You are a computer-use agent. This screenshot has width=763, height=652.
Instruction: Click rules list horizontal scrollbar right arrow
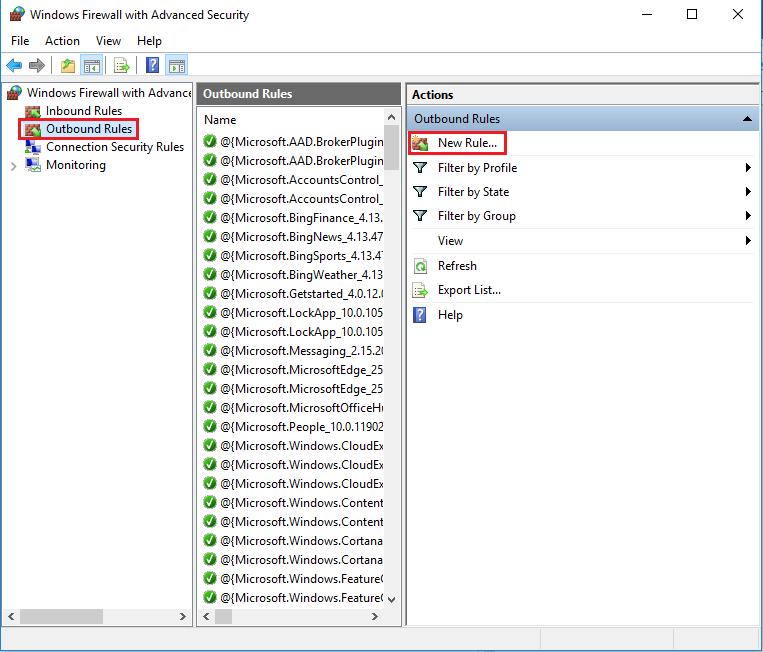(374, 616)
